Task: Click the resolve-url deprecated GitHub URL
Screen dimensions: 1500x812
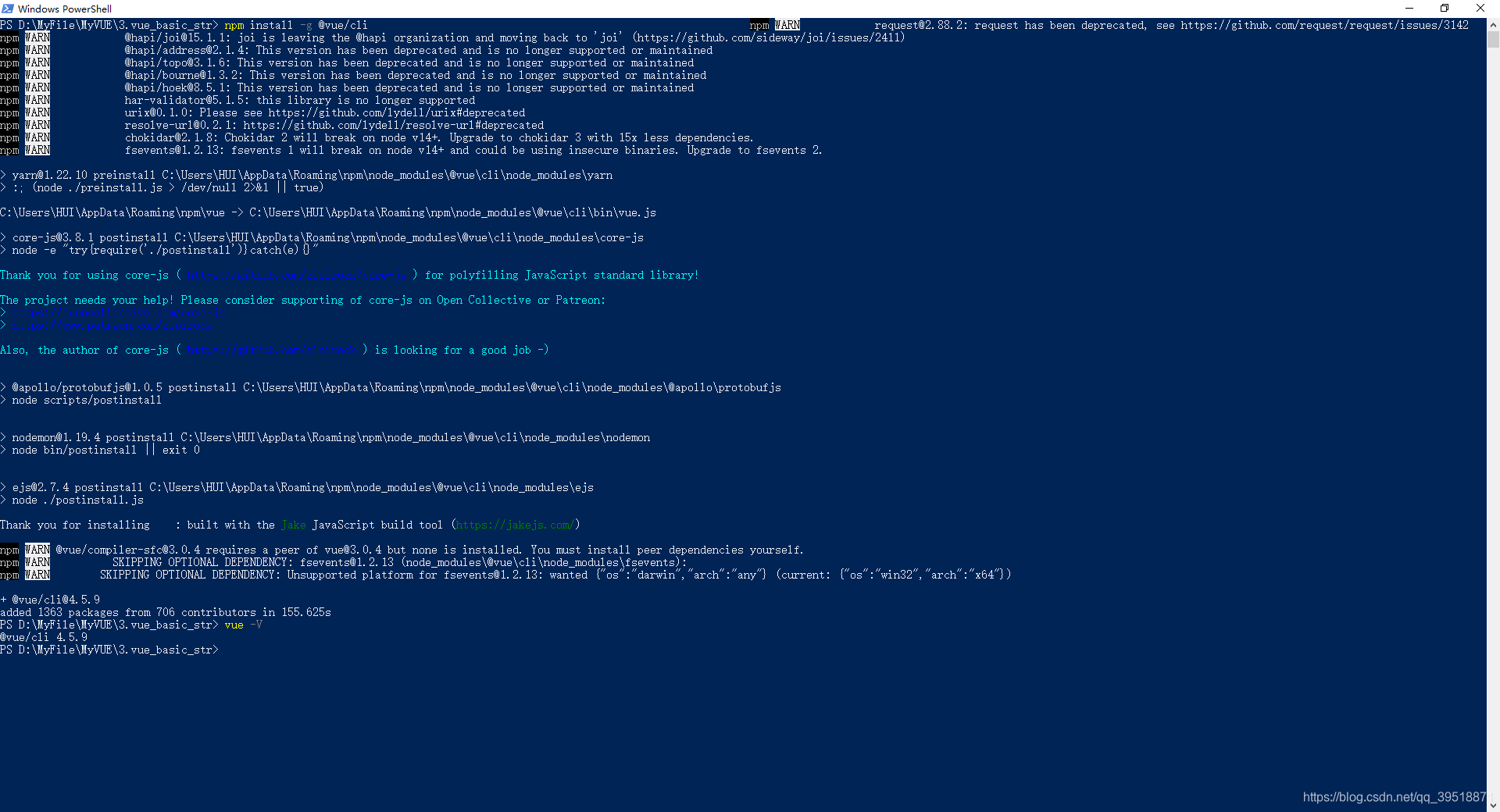Action: (x=394, y=125)
